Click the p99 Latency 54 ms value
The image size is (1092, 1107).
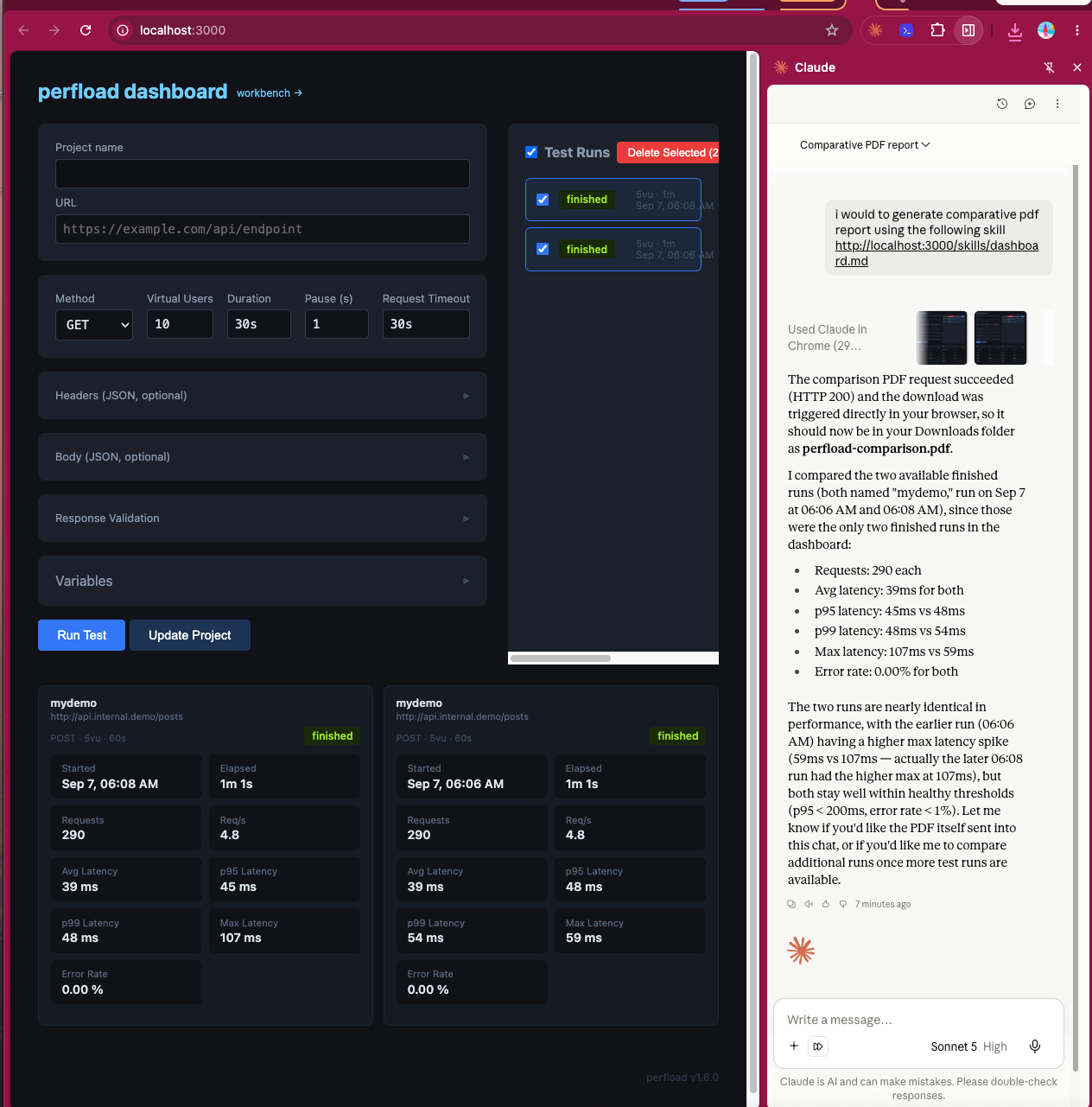coord(426,938)
